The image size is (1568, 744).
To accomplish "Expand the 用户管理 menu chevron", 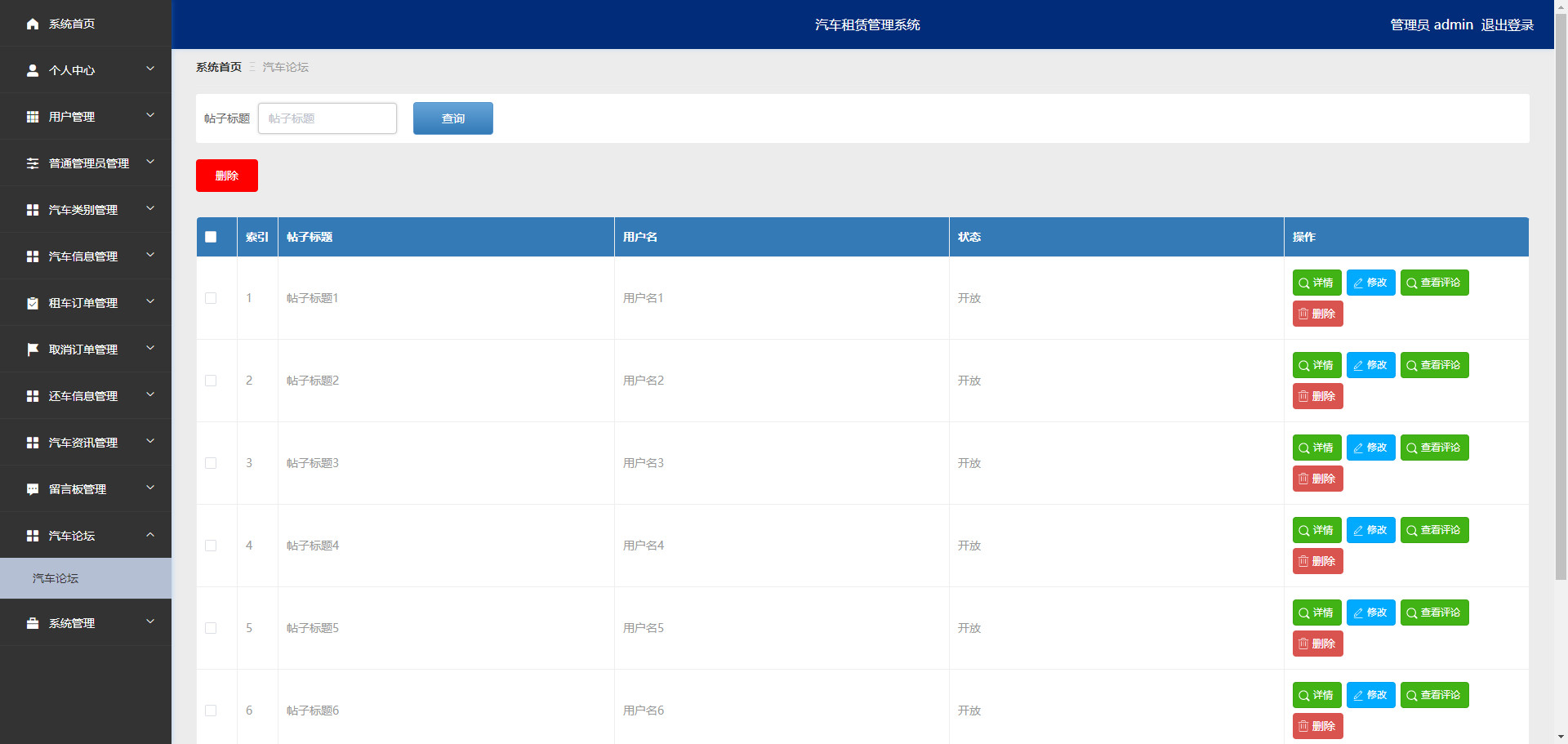I will click(x=150, y=116).
